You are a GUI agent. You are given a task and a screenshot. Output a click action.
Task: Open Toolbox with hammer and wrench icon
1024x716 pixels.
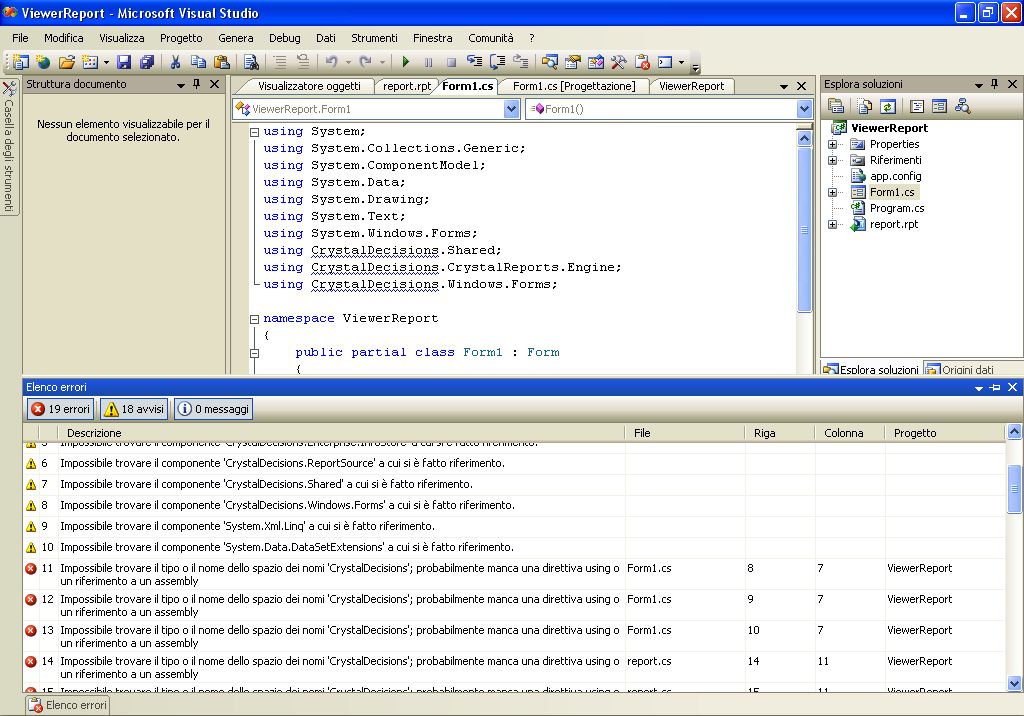coord(618,62)
